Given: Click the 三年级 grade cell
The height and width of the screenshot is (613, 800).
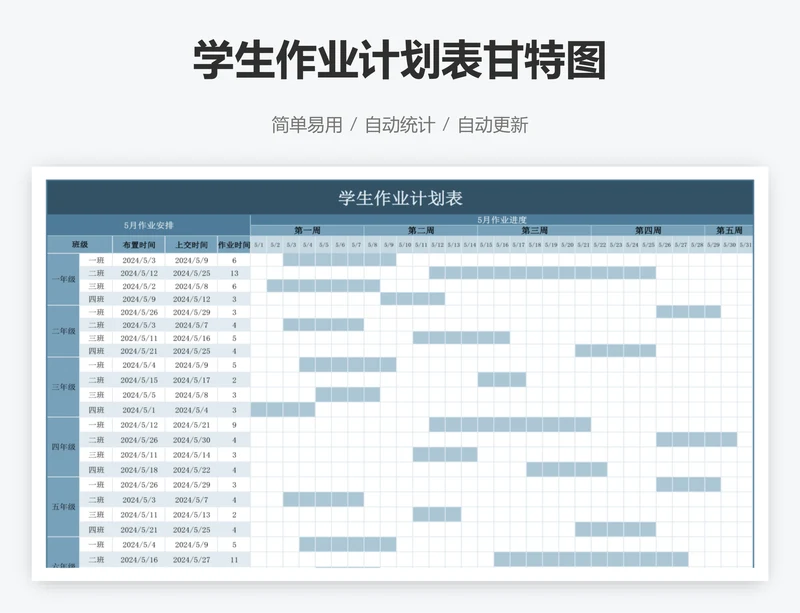Looking at the screenshot, I should 63,387.
